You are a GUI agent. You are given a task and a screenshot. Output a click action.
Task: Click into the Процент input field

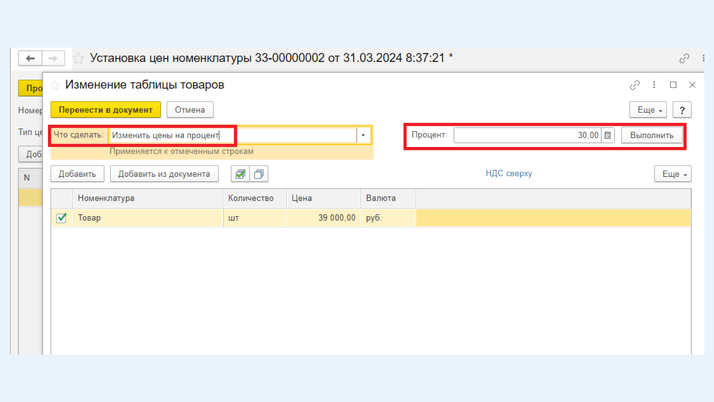pyautogui.click(x=528, y=135)
